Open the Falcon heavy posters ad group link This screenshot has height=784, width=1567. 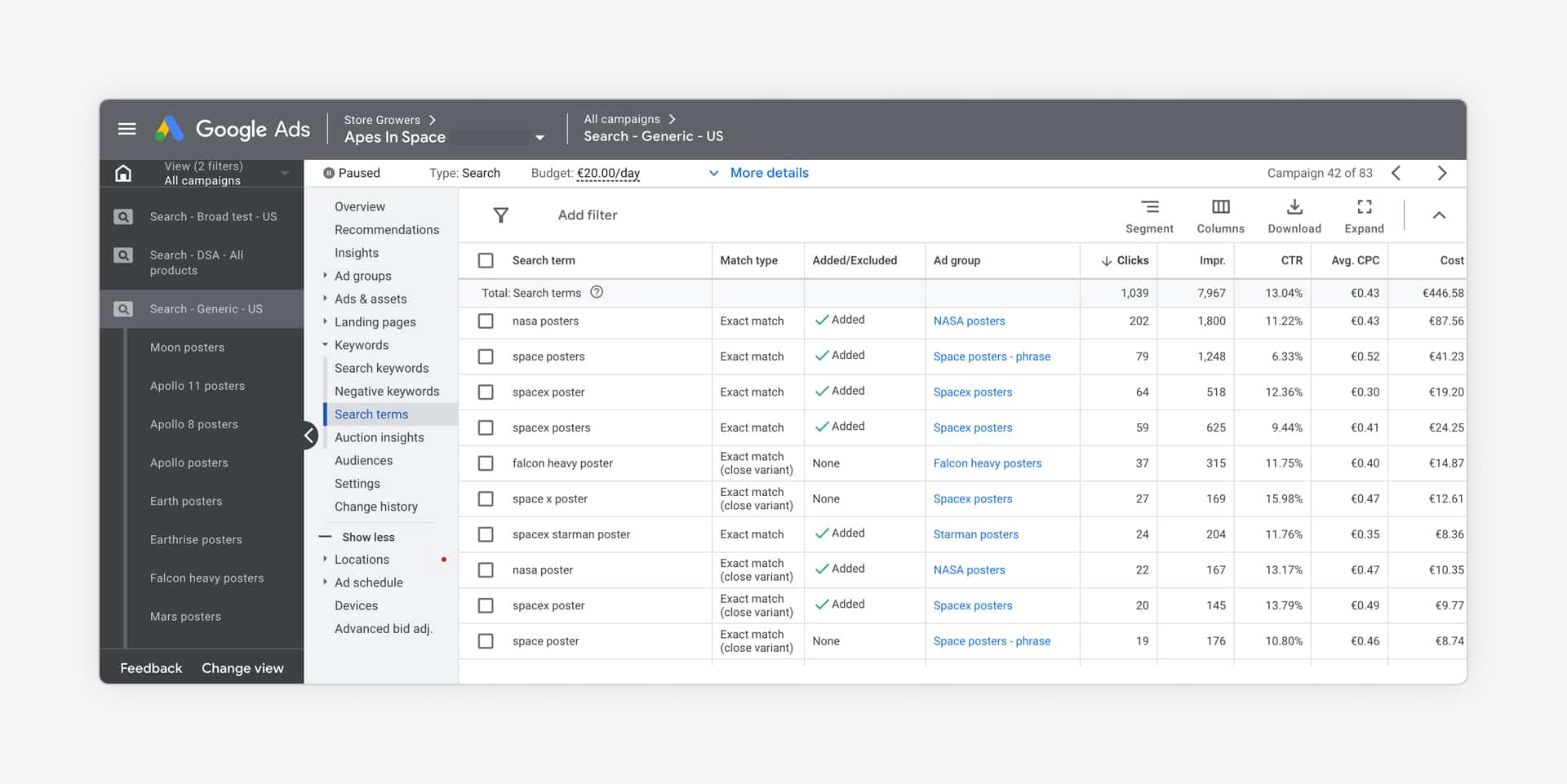988,463
